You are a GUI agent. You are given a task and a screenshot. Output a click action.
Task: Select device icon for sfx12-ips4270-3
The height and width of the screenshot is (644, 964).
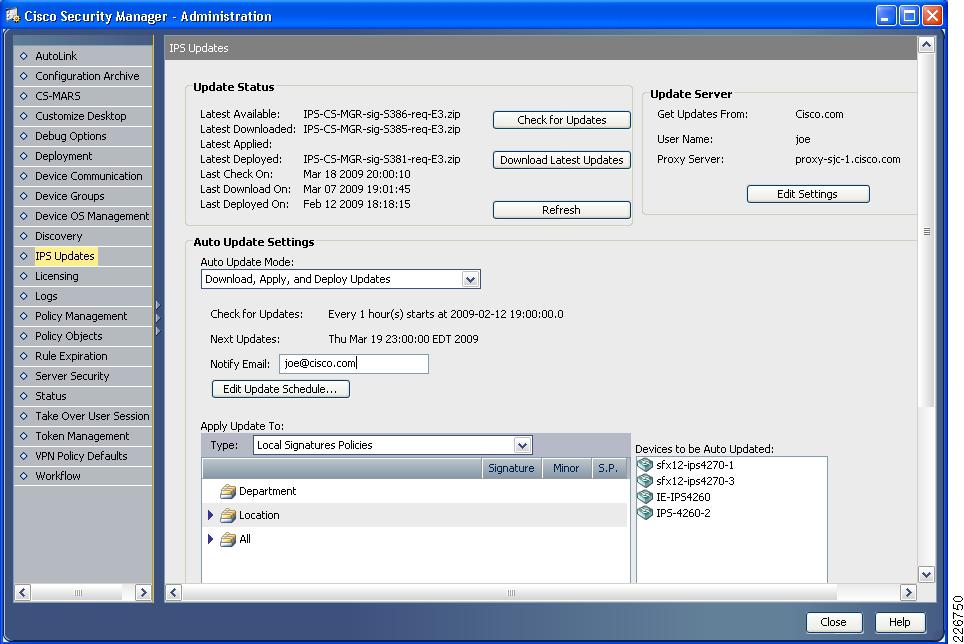[645, 481]
